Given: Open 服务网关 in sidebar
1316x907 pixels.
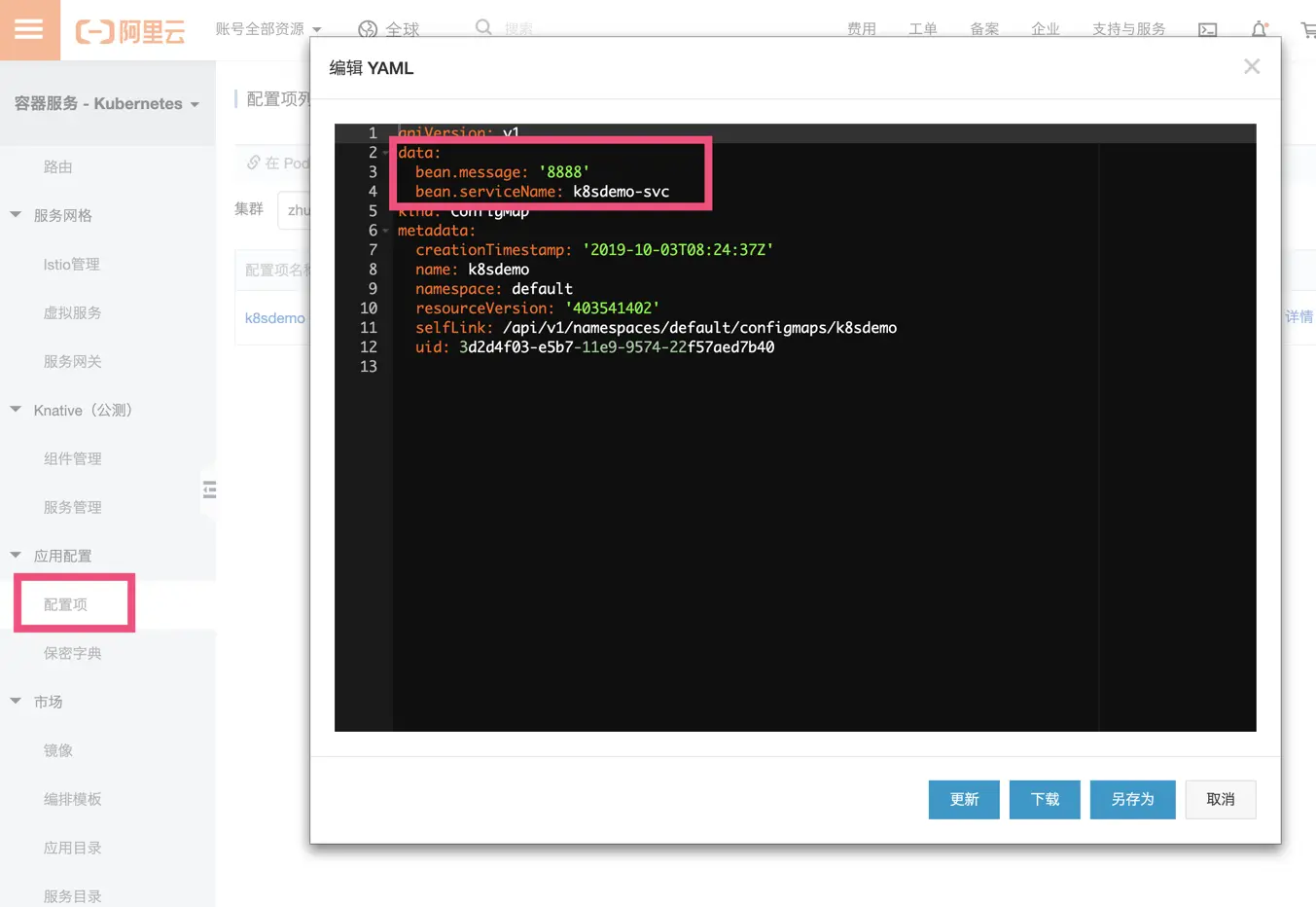Looking at the screenshot, I should click(x=73, y=361).
